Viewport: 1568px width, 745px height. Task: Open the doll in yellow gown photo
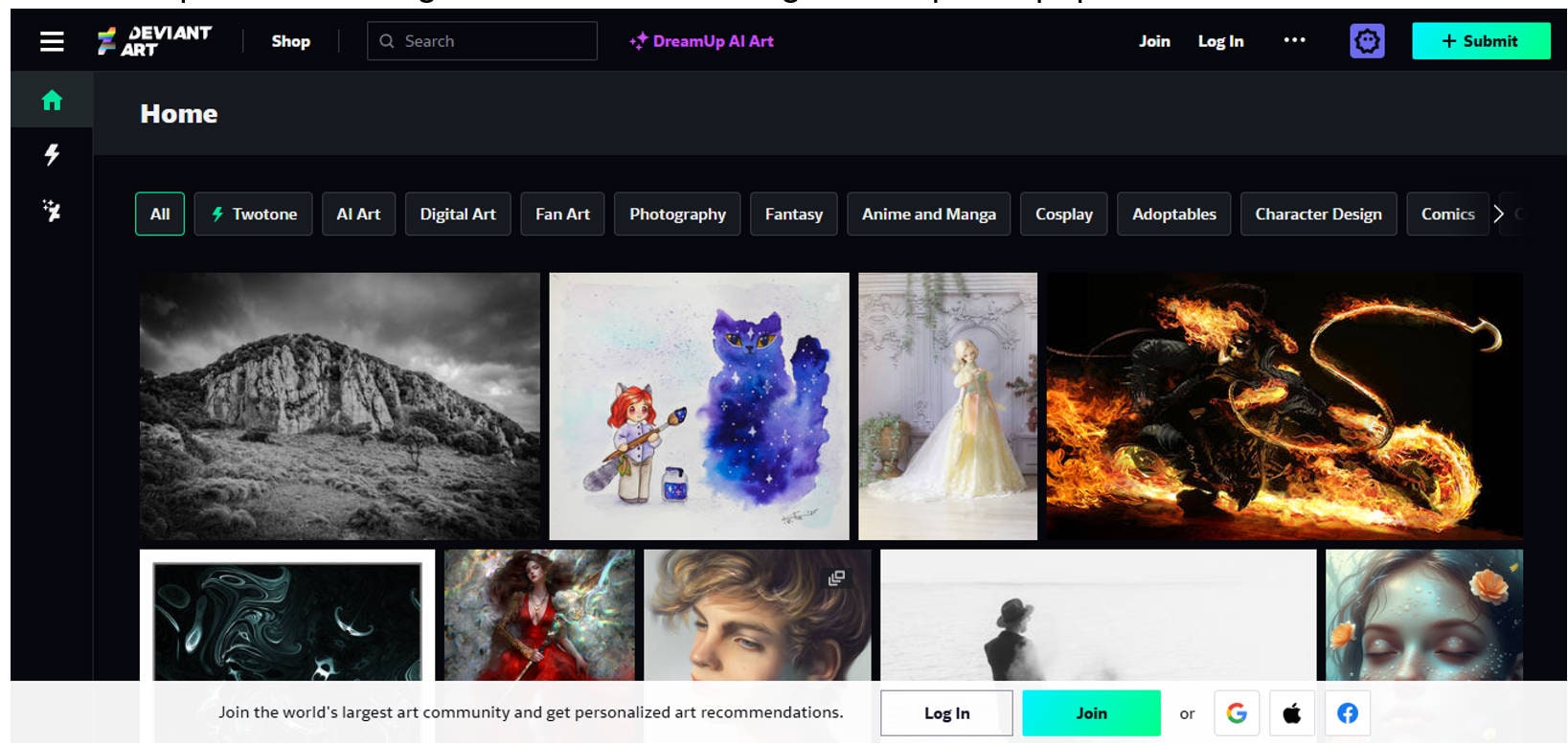pyautogui.click(x=947, y=406)
